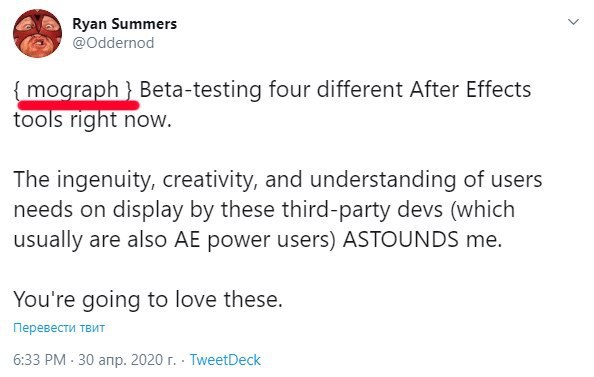Viewport: 594px width, 377px height.
Task: Click the 30 апр. 2020 г. date
Action: click(x=127, y=360)
